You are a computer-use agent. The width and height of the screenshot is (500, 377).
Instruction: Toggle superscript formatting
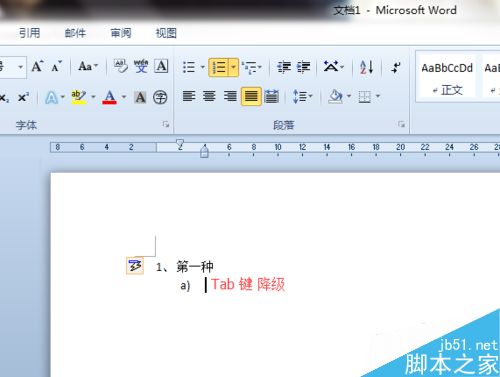[x=23, y=98]
